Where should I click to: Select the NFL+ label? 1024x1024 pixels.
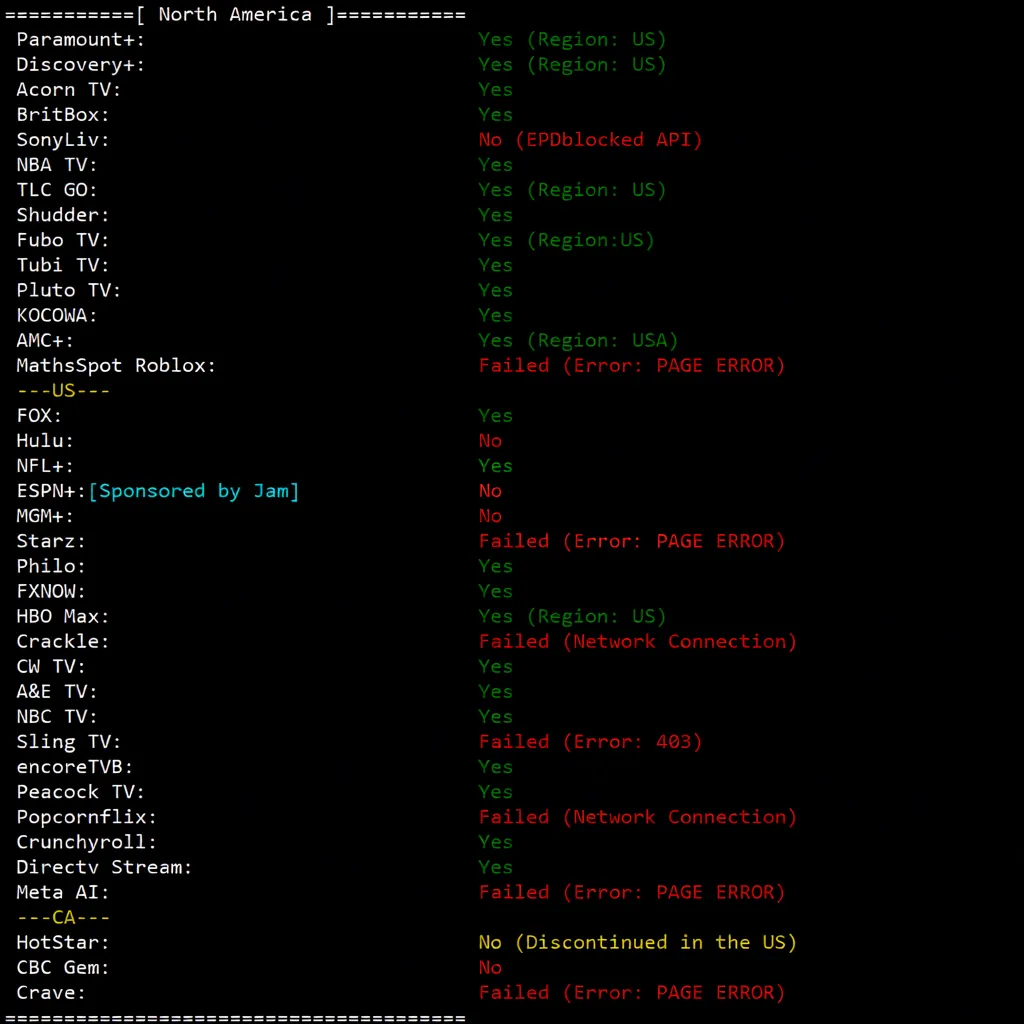[45, 466]
